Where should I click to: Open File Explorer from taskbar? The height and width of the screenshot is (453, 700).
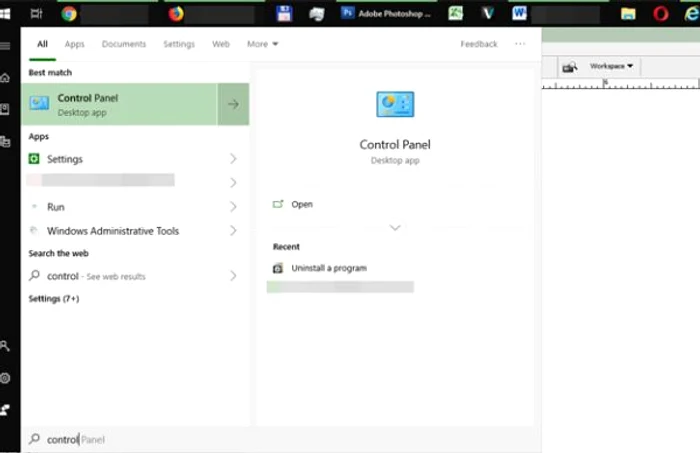(x=628, y=14)
